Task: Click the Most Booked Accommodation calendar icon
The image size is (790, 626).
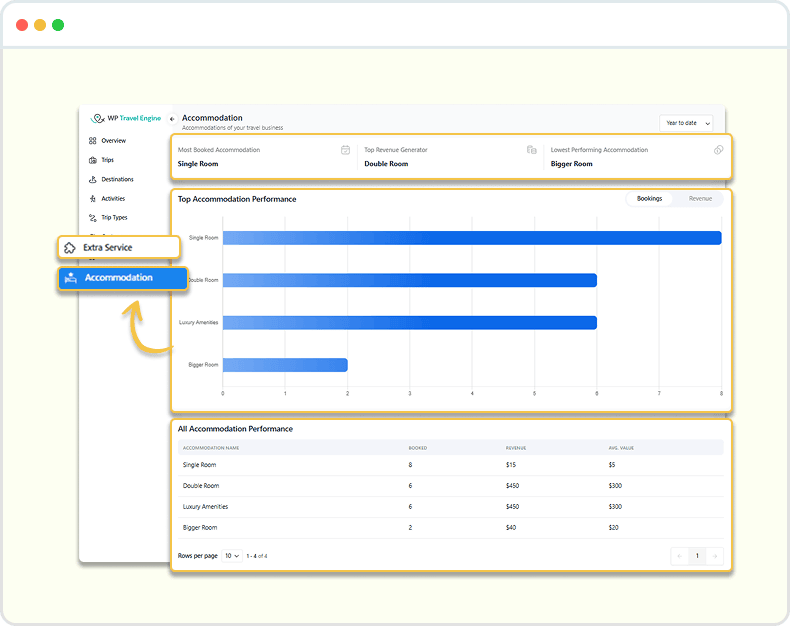Action: [x=345, y=150]
